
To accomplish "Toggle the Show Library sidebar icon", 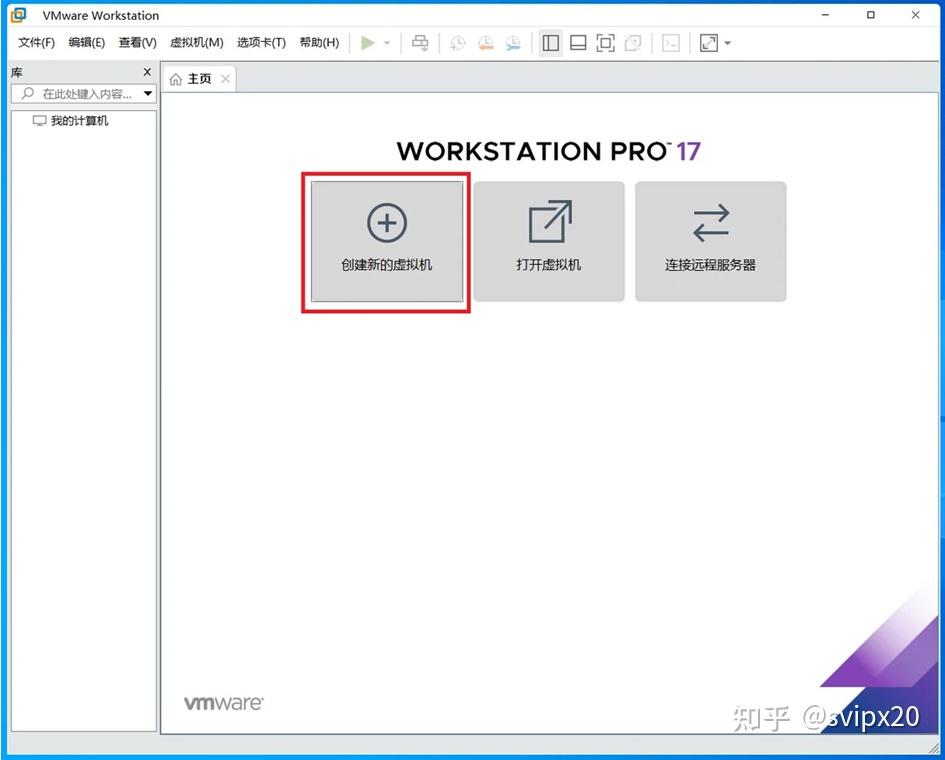I will (550, 43).
